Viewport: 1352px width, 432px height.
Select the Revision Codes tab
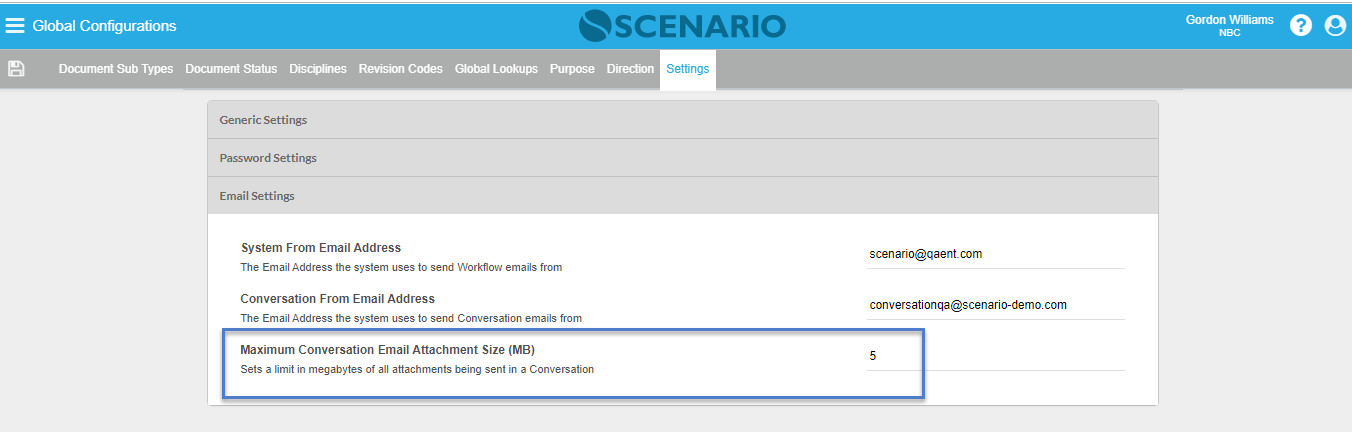point(400,69)
